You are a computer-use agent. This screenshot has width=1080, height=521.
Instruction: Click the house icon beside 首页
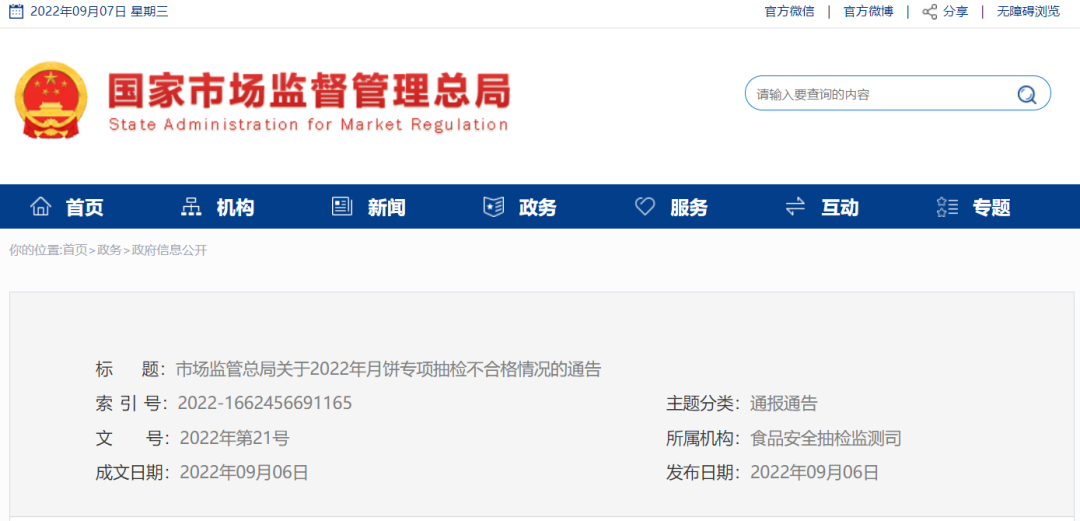coord(41,207)
